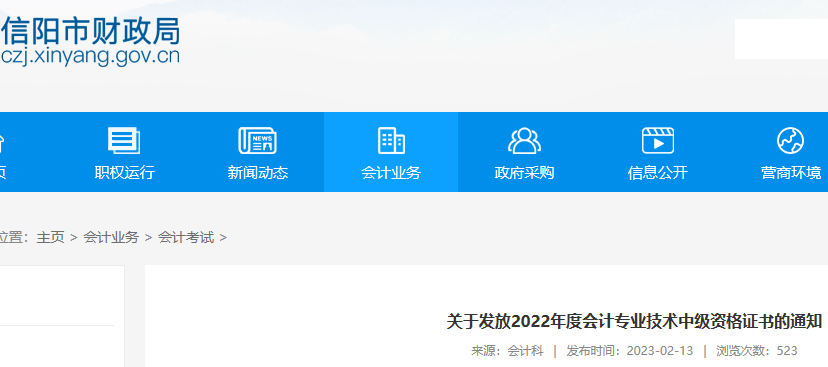Click the czj.xinyang.gov.cn address text
The width and height of the screenshot is (828, 367).
point(90,57)
